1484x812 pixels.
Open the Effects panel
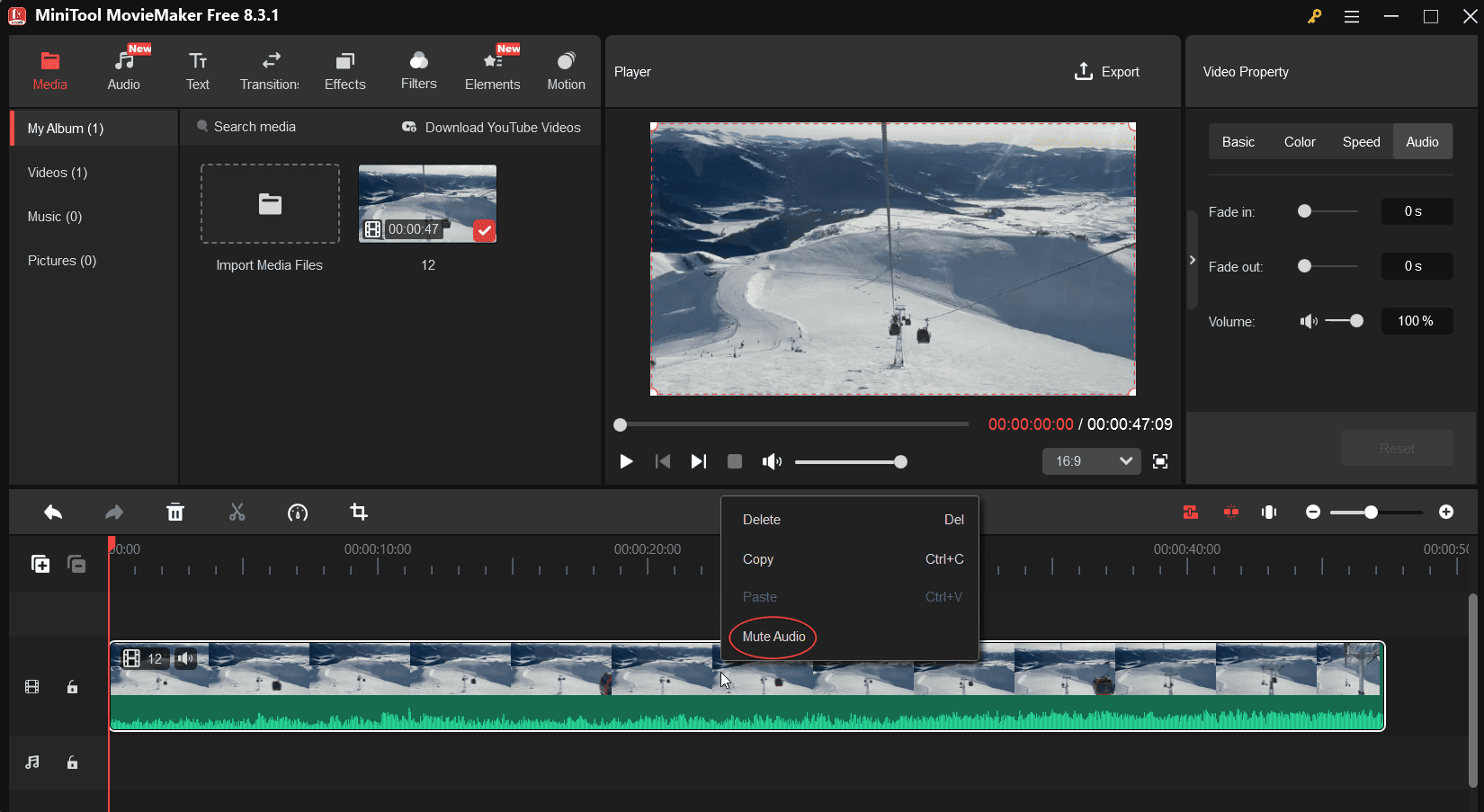(x=344, y=70)
